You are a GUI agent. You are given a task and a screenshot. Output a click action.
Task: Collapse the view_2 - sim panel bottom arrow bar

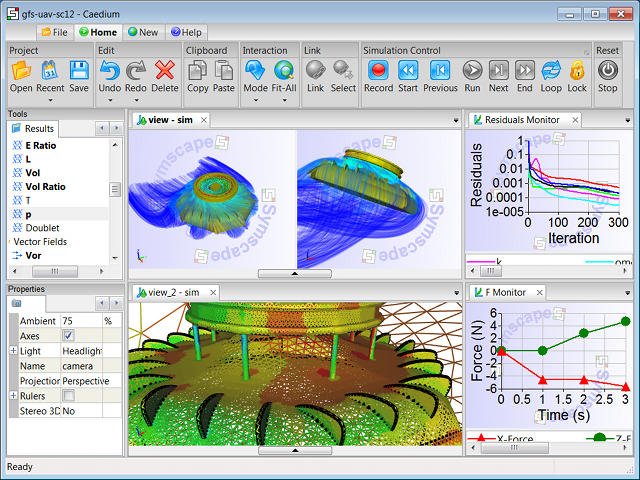[x=295, y=451]
